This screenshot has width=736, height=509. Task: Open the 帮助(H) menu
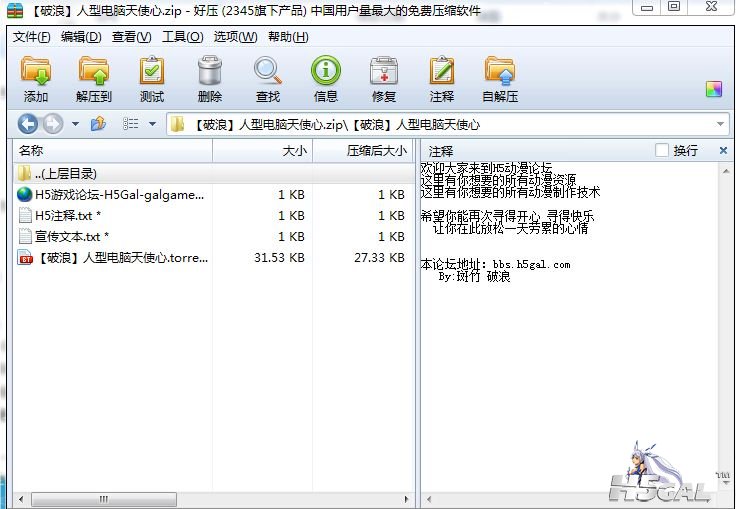pos(288,37)
